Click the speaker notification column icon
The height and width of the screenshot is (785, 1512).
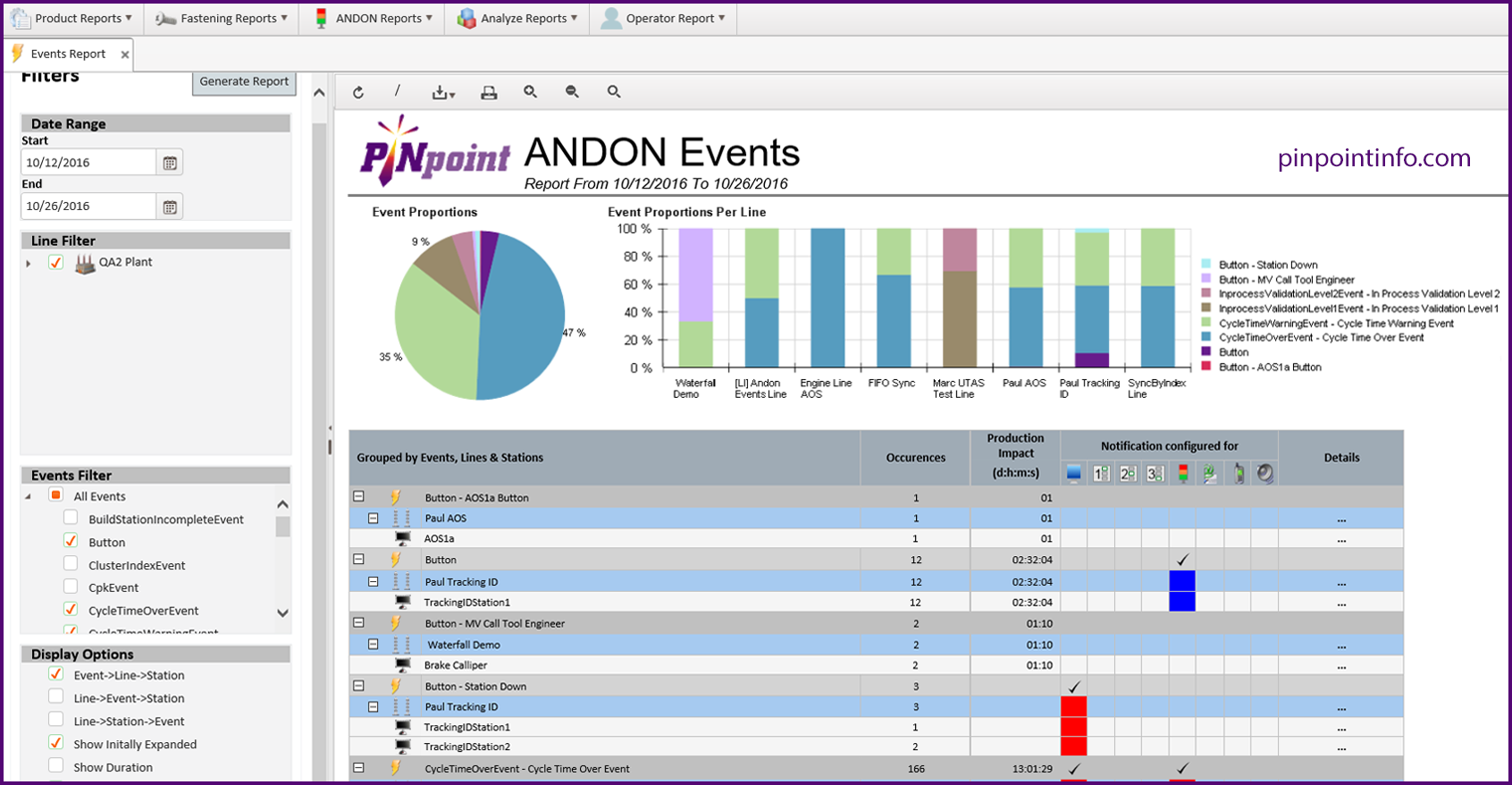(1265, 473)
